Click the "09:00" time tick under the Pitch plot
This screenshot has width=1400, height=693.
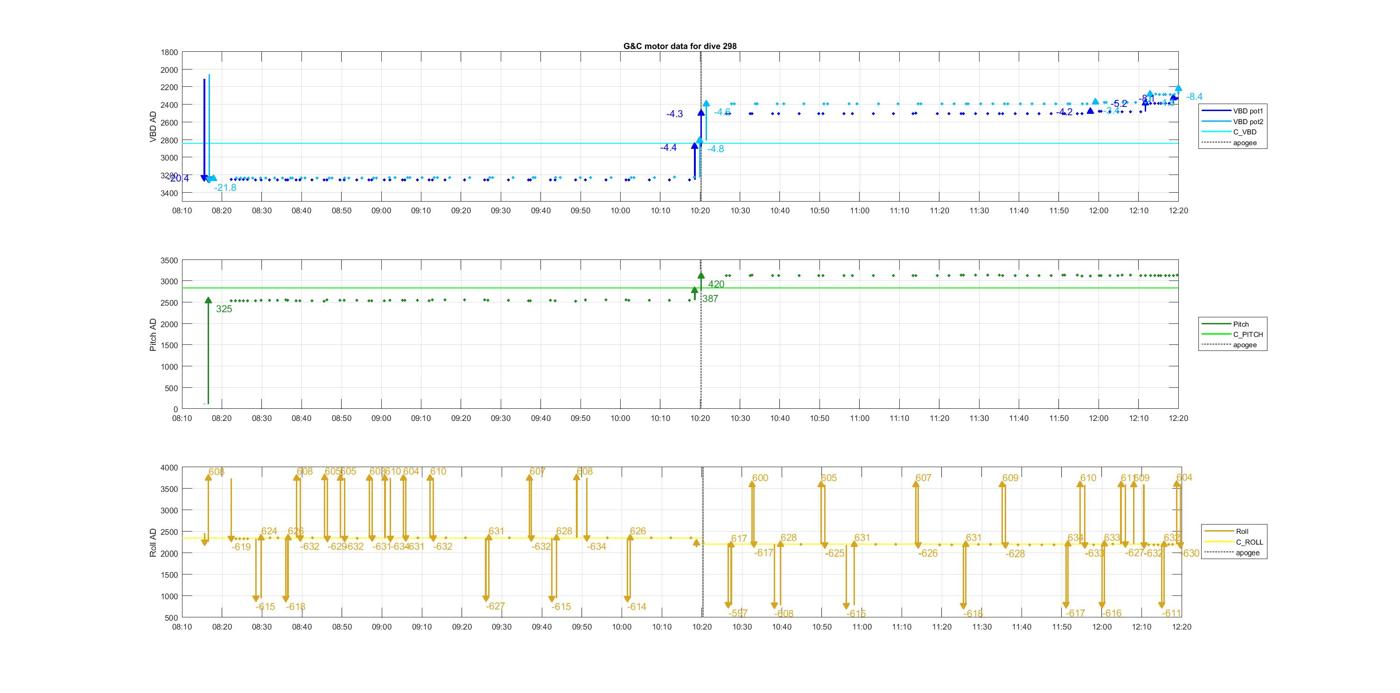(x=381, y=419)
